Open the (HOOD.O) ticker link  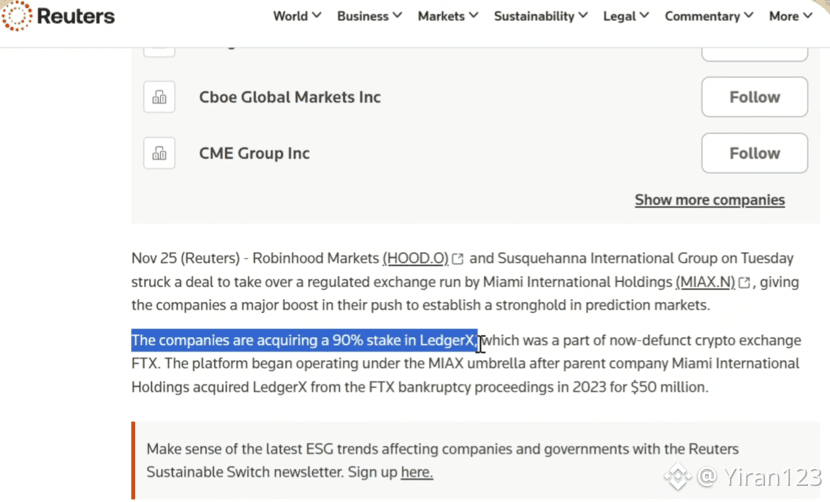pyautogui.click(x=415, y=259)
